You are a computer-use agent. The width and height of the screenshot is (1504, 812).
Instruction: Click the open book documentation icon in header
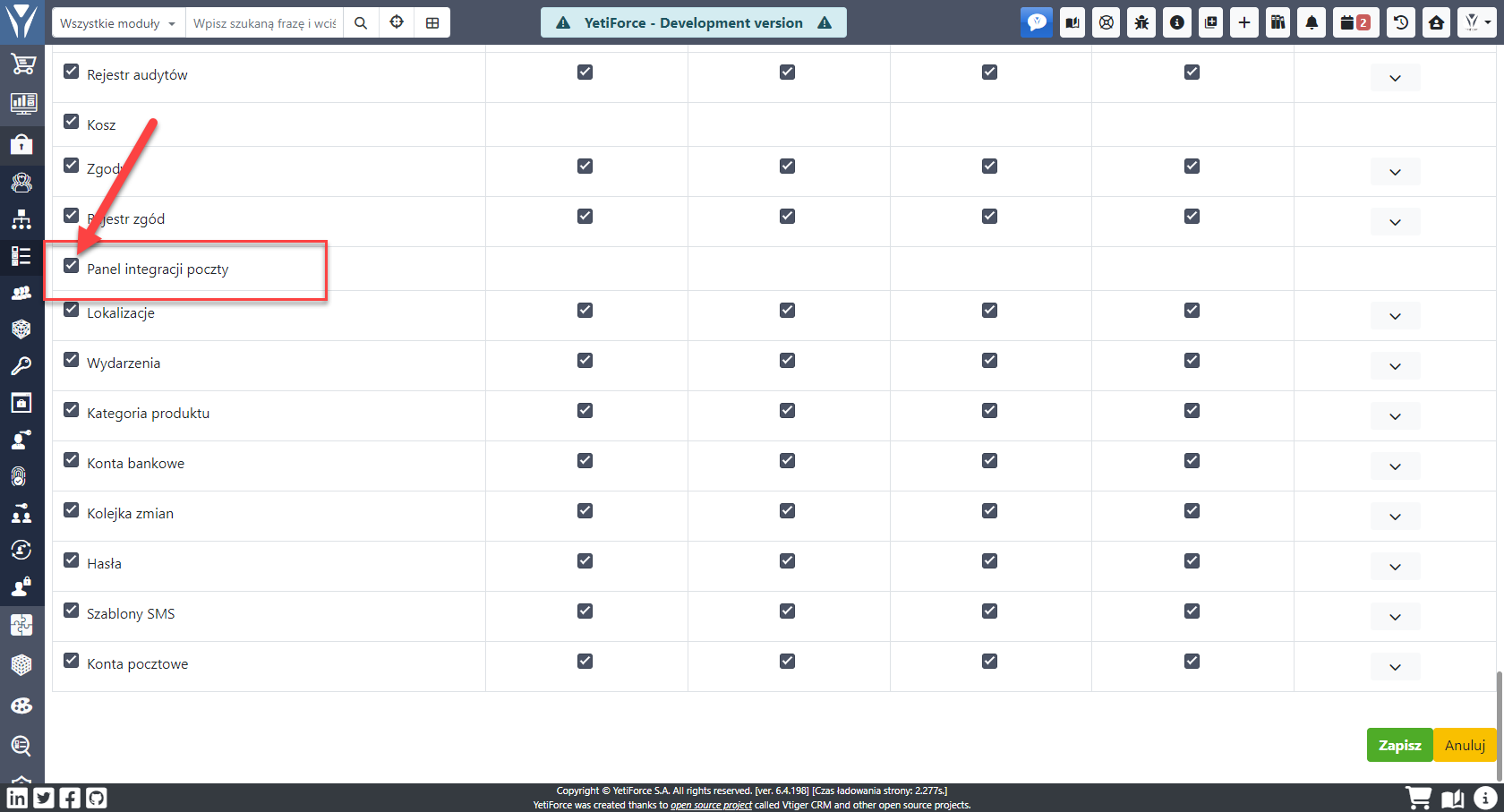1072,22
